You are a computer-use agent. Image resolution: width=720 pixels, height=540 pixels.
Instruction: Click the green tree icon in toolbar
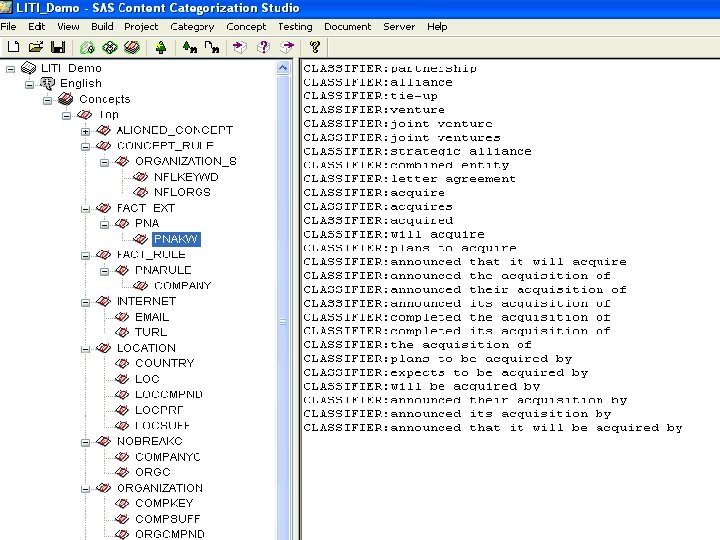(x=161, y=47)
